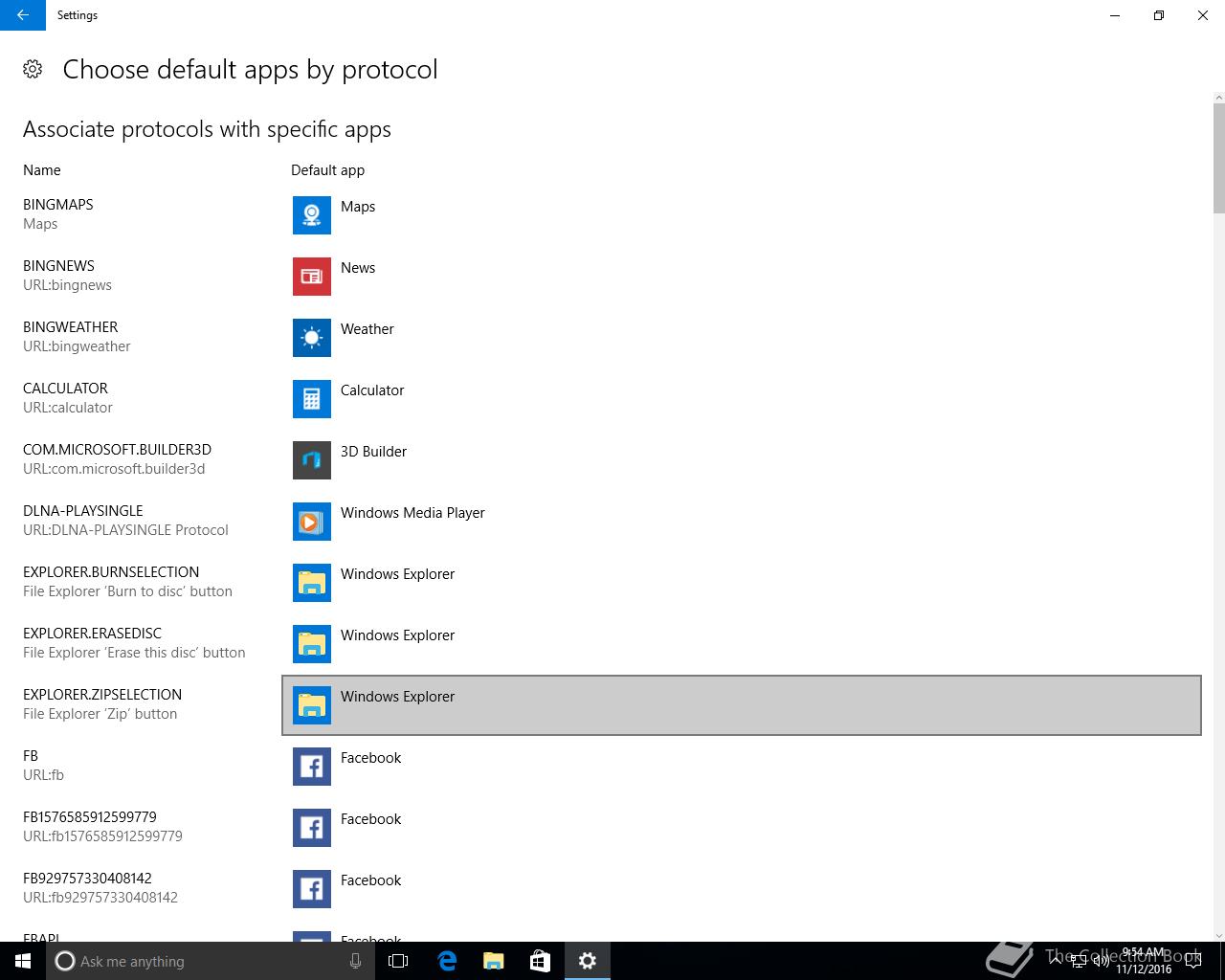Select the COM.MICROSOFT.BUILDER3D protocol name
The image size is (1225, 980).
tap(117, 450)
